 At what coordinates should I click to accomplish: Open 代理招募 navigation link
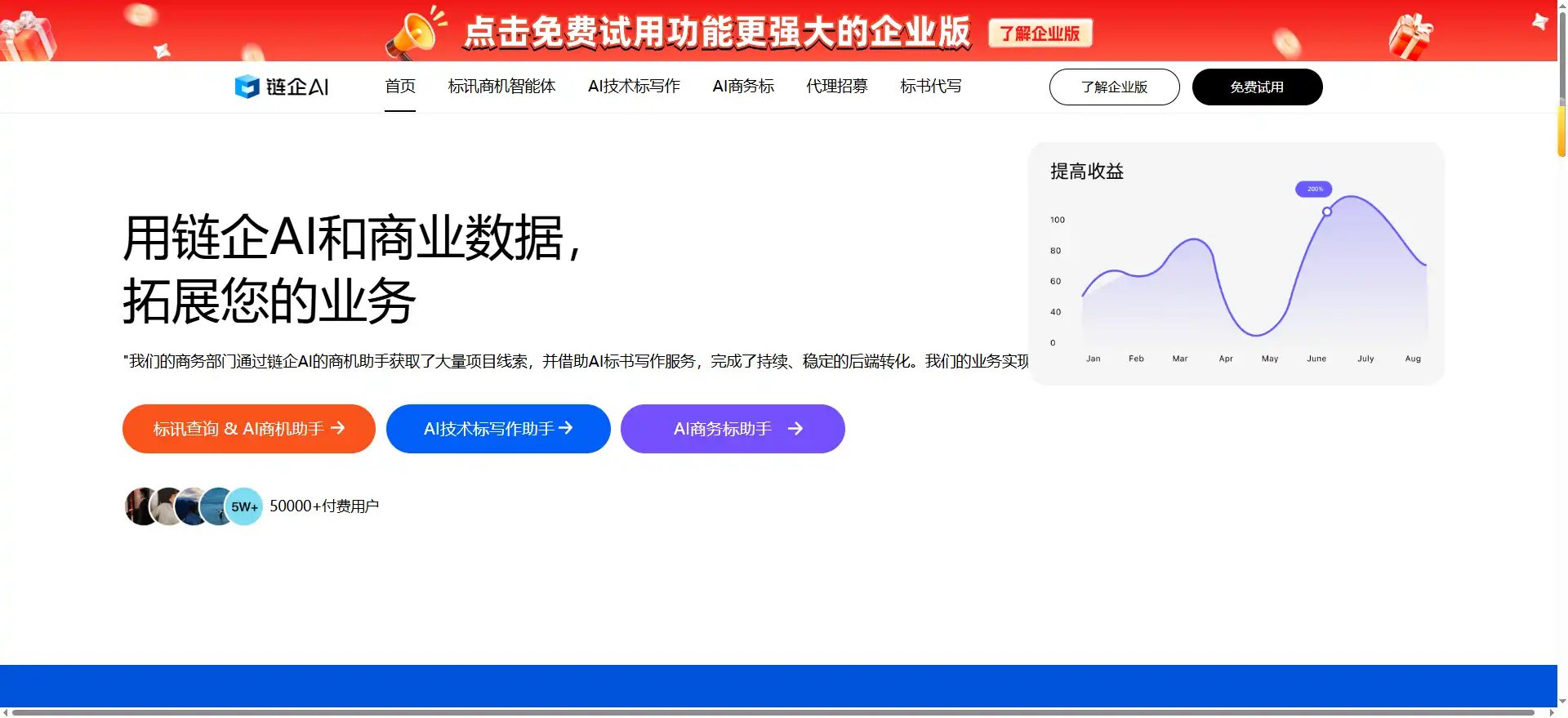click(x=836, y=87)
